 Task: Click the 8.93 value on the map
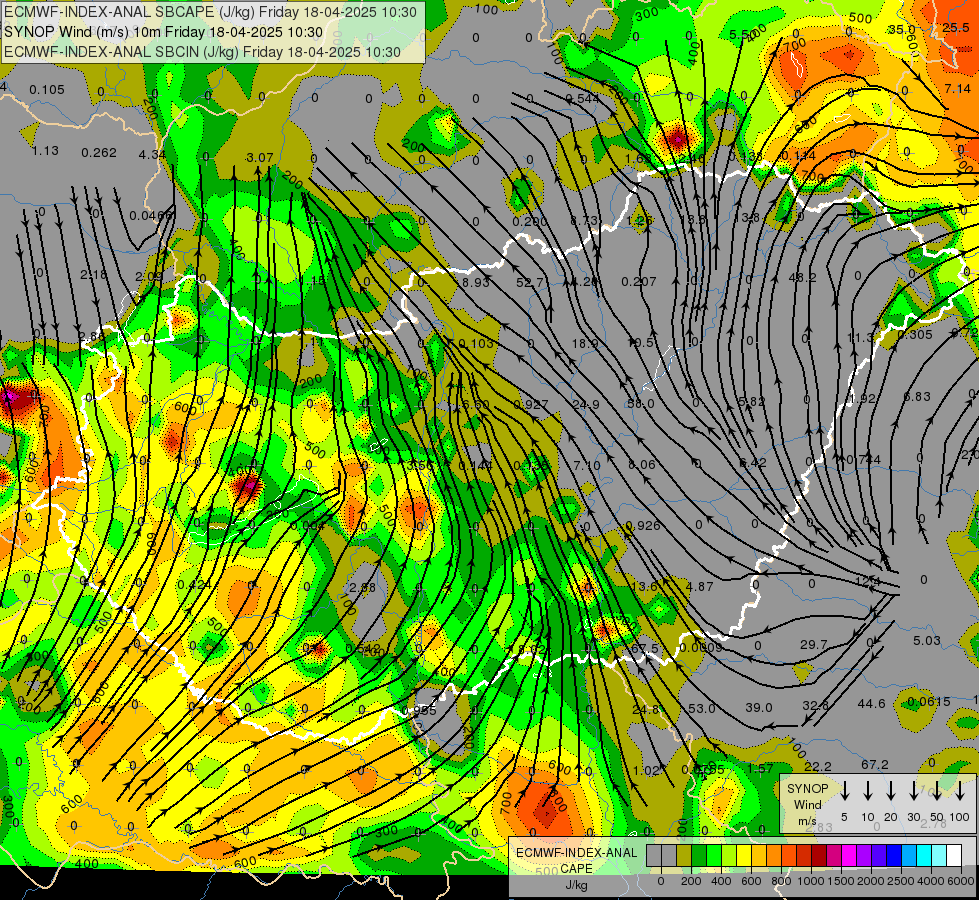[476, 282]
